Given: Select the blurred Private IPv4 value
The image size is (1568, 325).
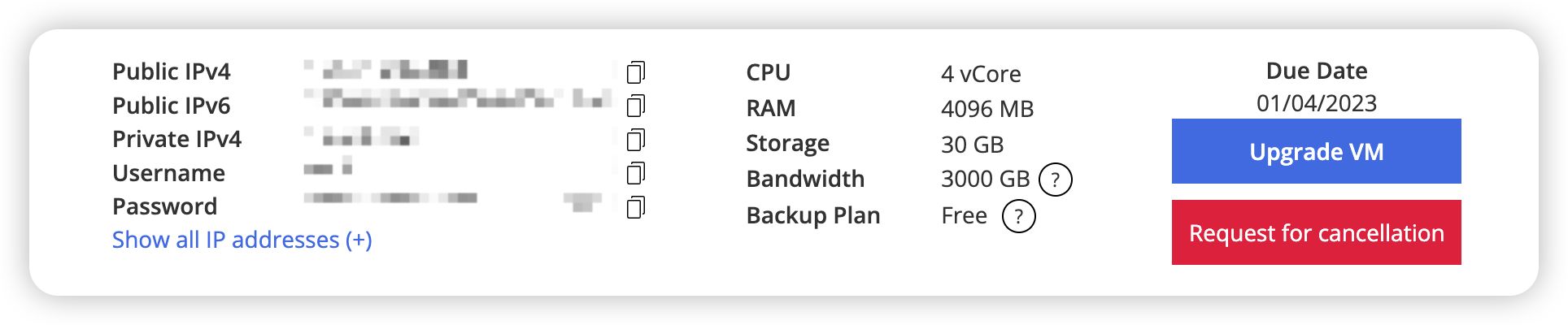Looking at the screenshot, I should [x=363, y=136].
